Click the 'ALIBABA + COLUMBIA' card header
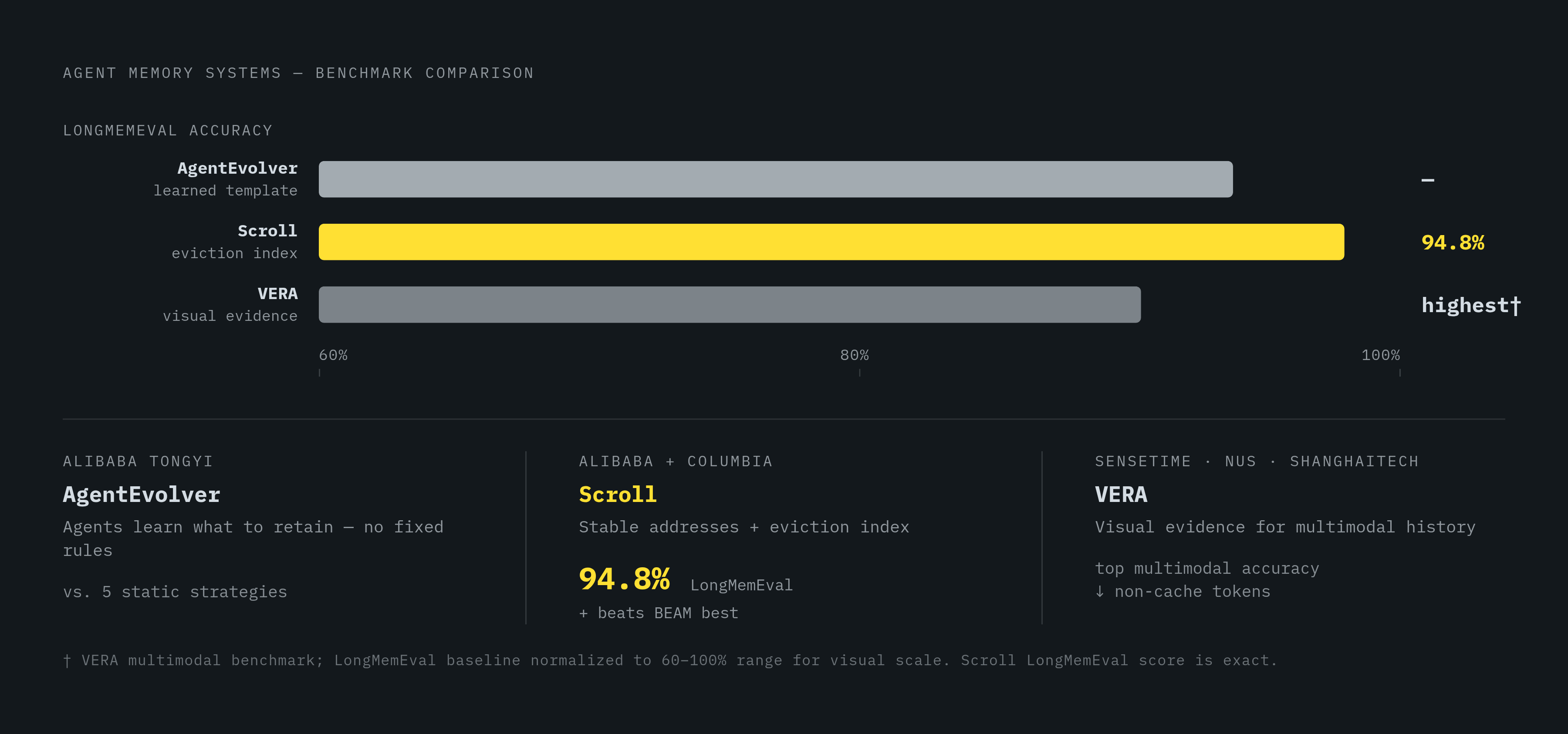 pyautogui.click(x=676, y=461)
